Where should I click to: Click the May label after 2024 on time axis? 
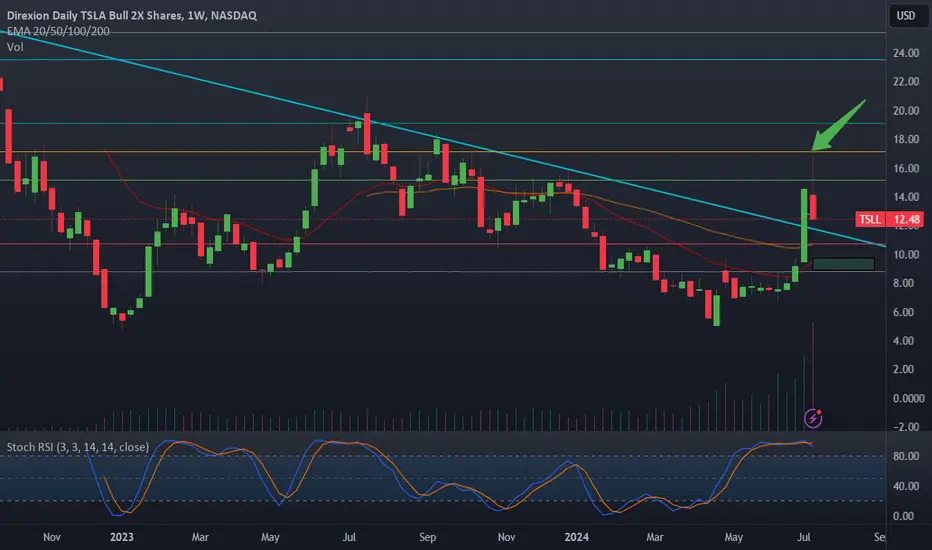733,537
